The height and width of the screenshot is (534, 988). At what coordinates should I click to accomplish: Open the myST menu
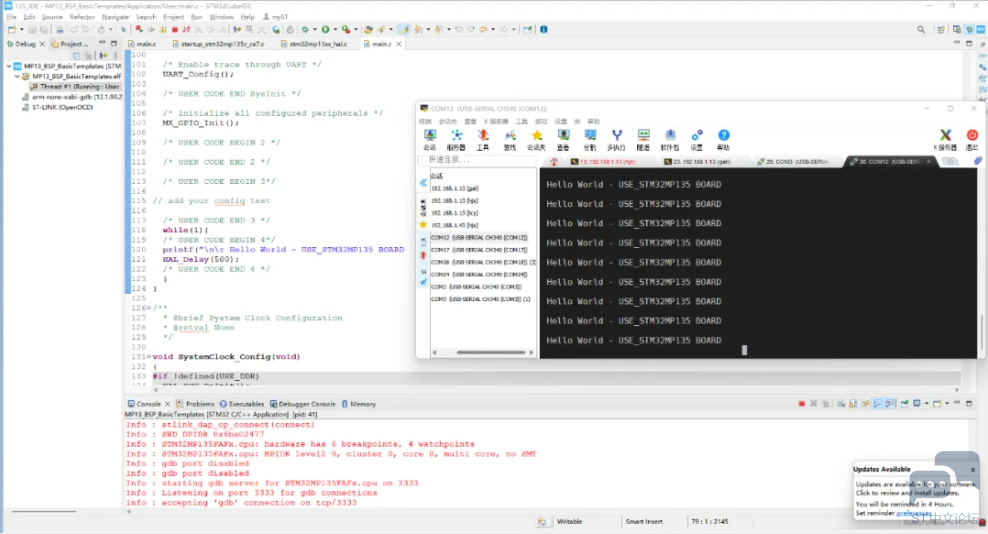coord(275,17)
